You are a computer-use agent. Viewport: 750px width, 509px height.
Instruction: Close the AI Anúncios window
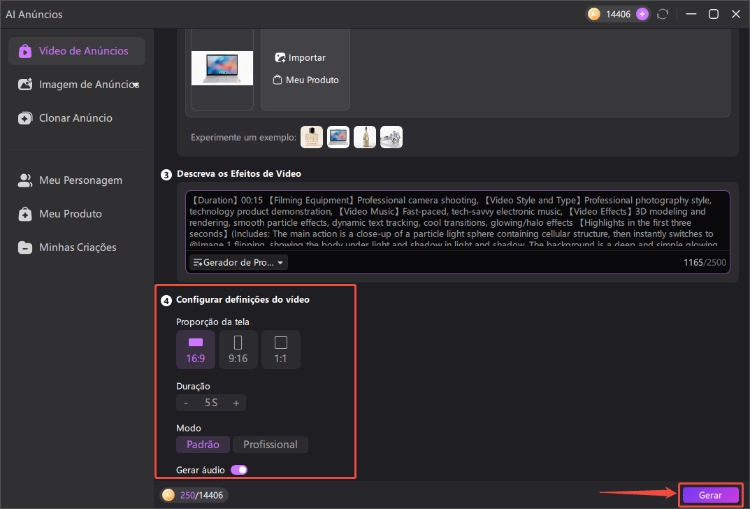[736, 14]
